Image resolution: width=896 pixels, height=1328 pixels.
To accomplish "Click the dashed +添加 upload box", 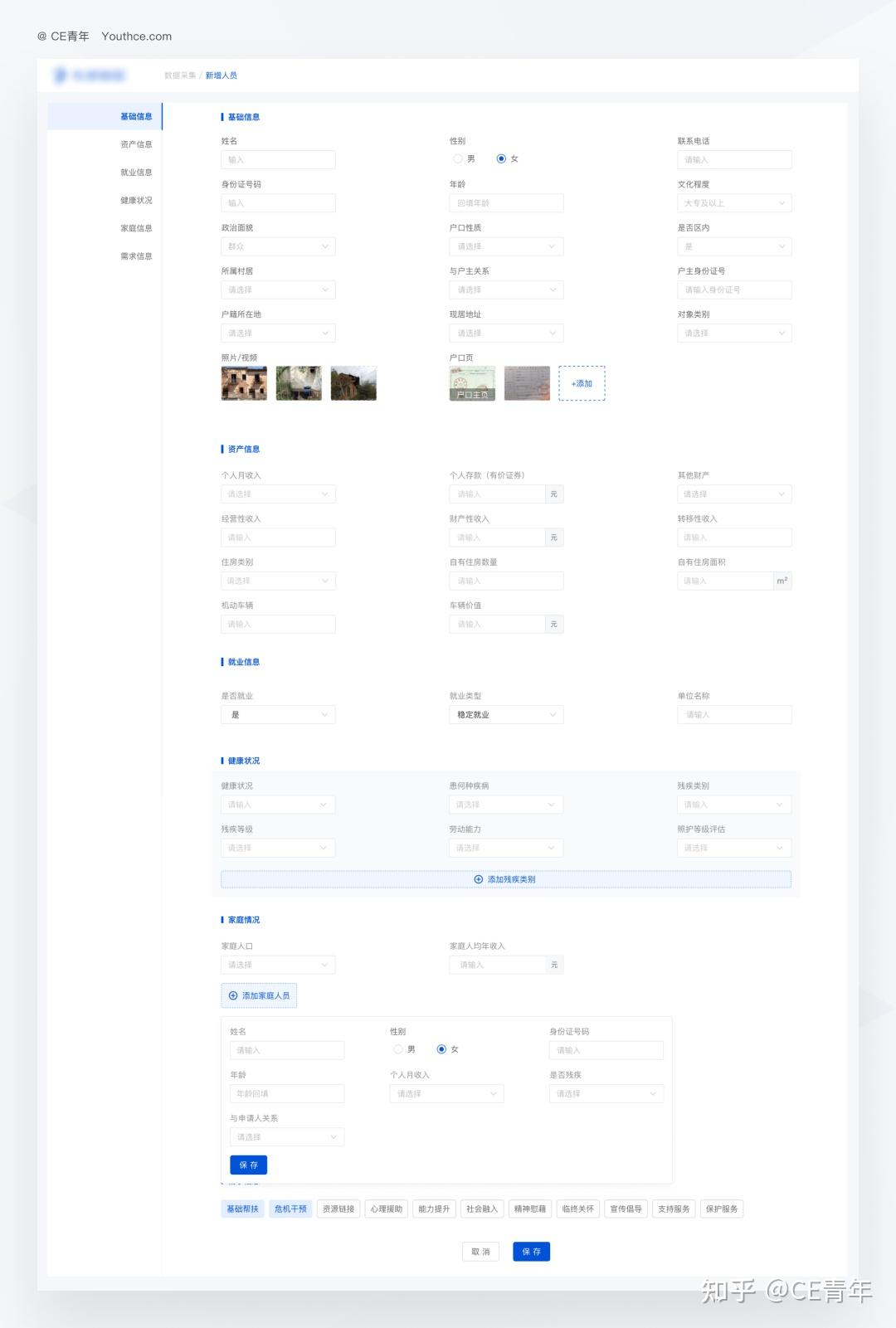I will tap(582, 383).
